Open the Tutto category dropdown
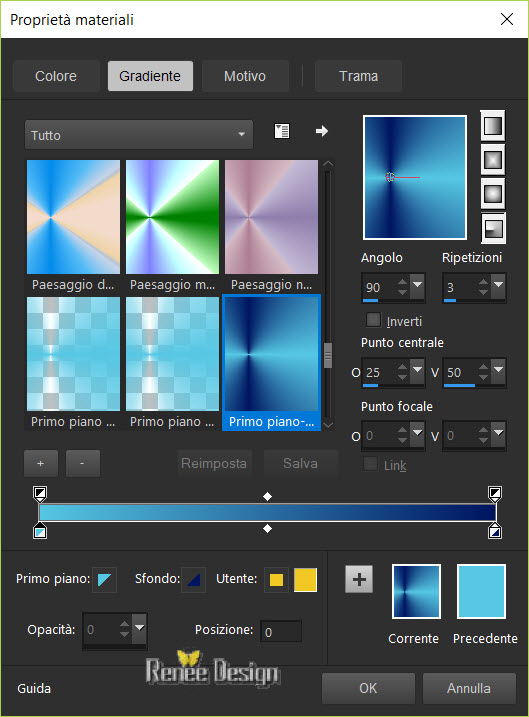The width and height of the screenshot is (529, 717). (x=139, y=134)
